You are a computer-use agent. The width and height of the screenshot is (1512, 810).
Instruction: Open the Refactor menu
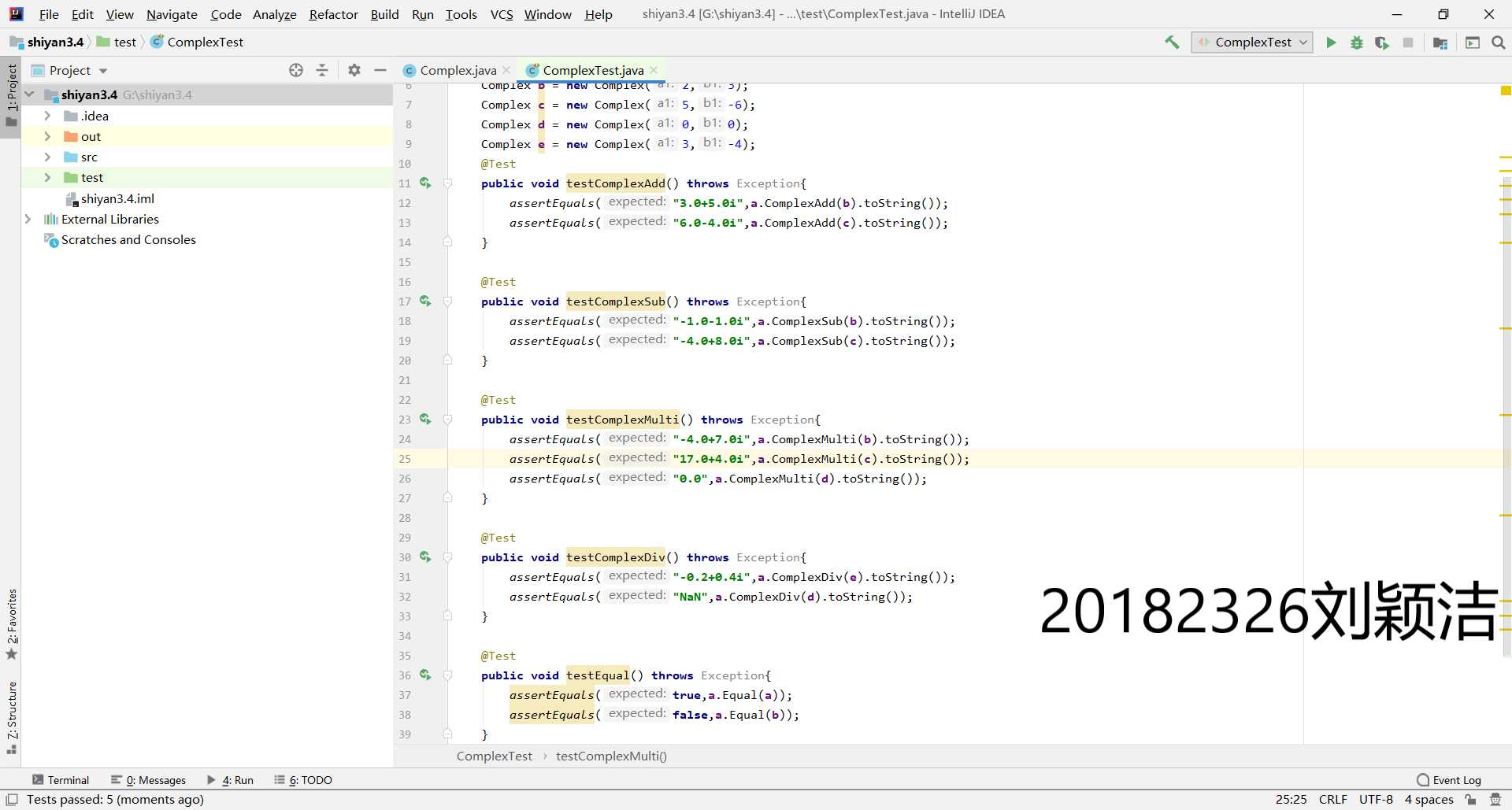[333, 14]
